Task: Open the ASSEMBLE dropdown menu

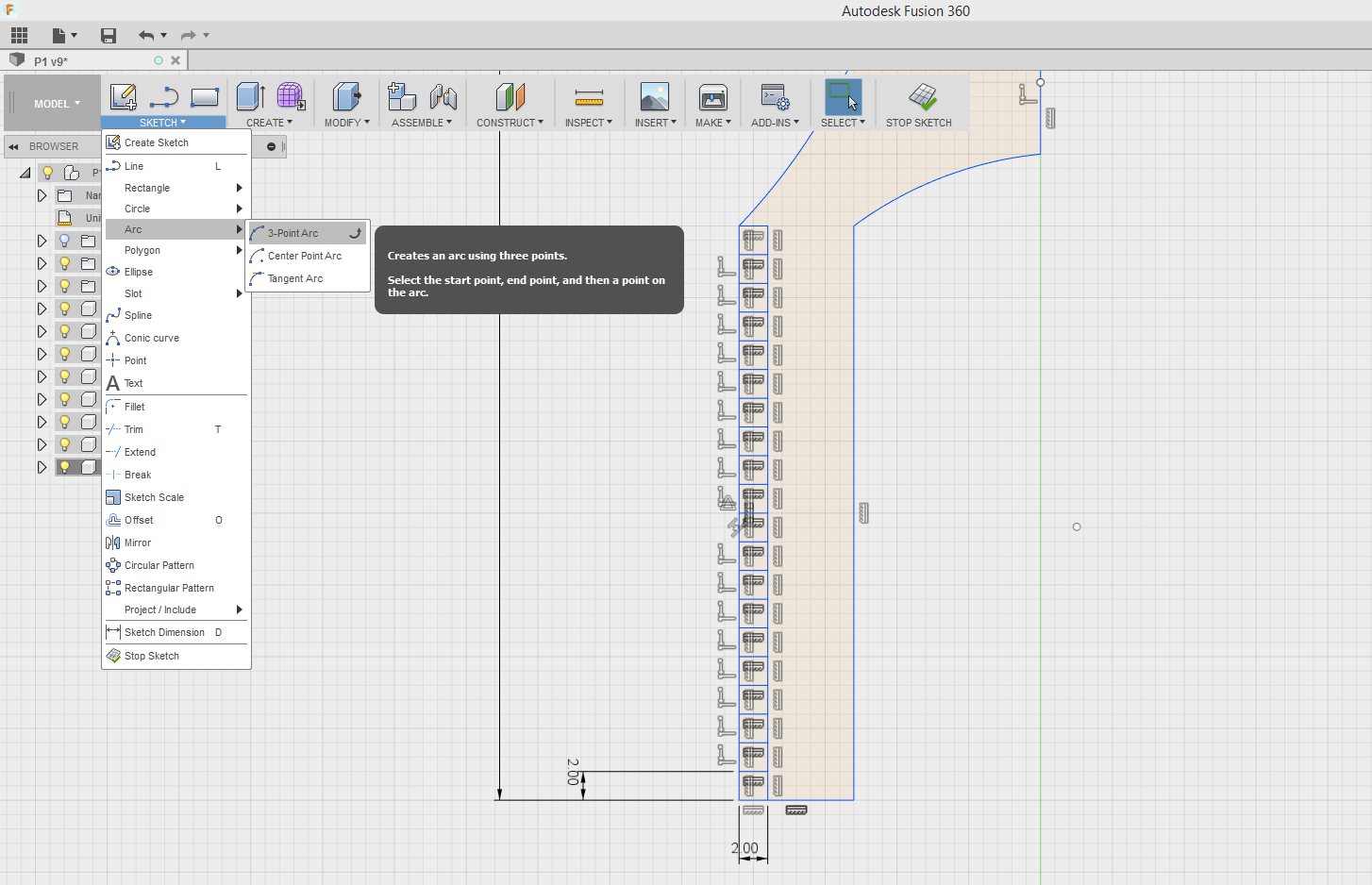Action: 422,123
